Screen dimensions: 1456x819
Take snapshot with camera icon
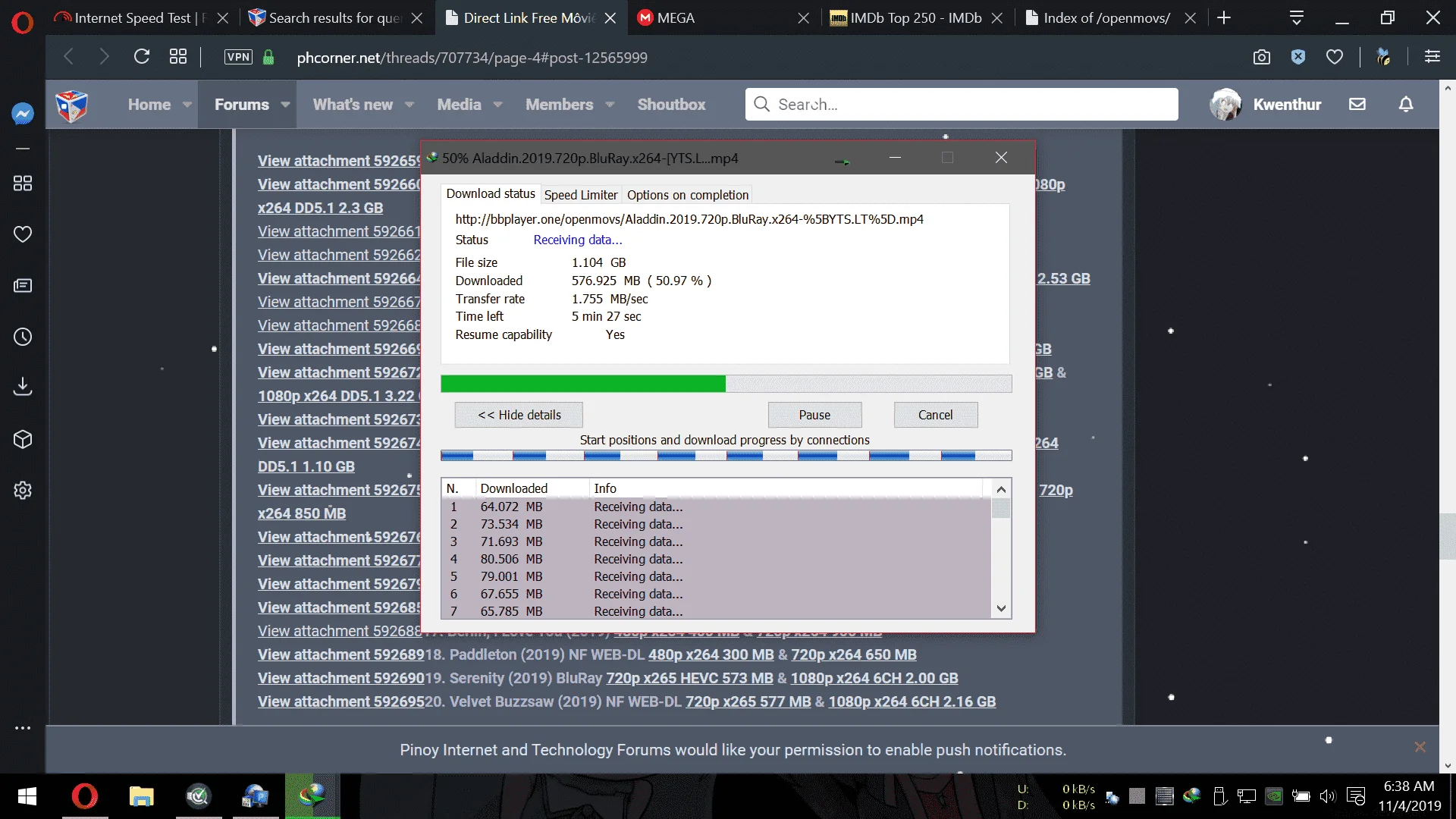(x=1262, y=57)
